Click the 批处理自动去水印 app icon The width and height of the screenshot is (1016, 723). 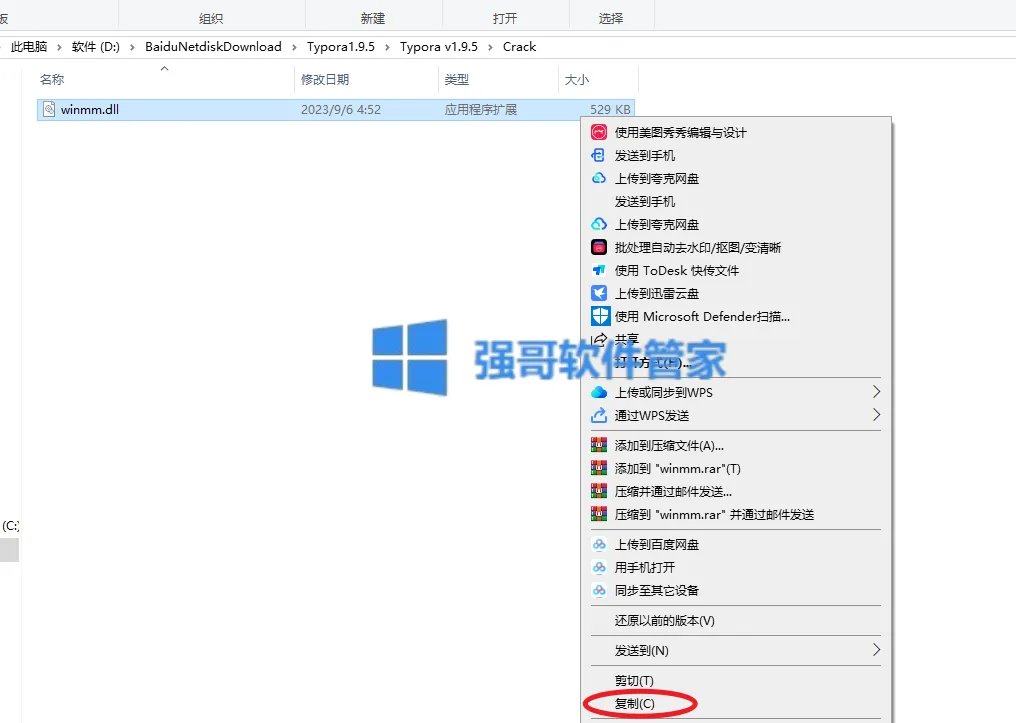pyautogui.click(x=599, y=247)
